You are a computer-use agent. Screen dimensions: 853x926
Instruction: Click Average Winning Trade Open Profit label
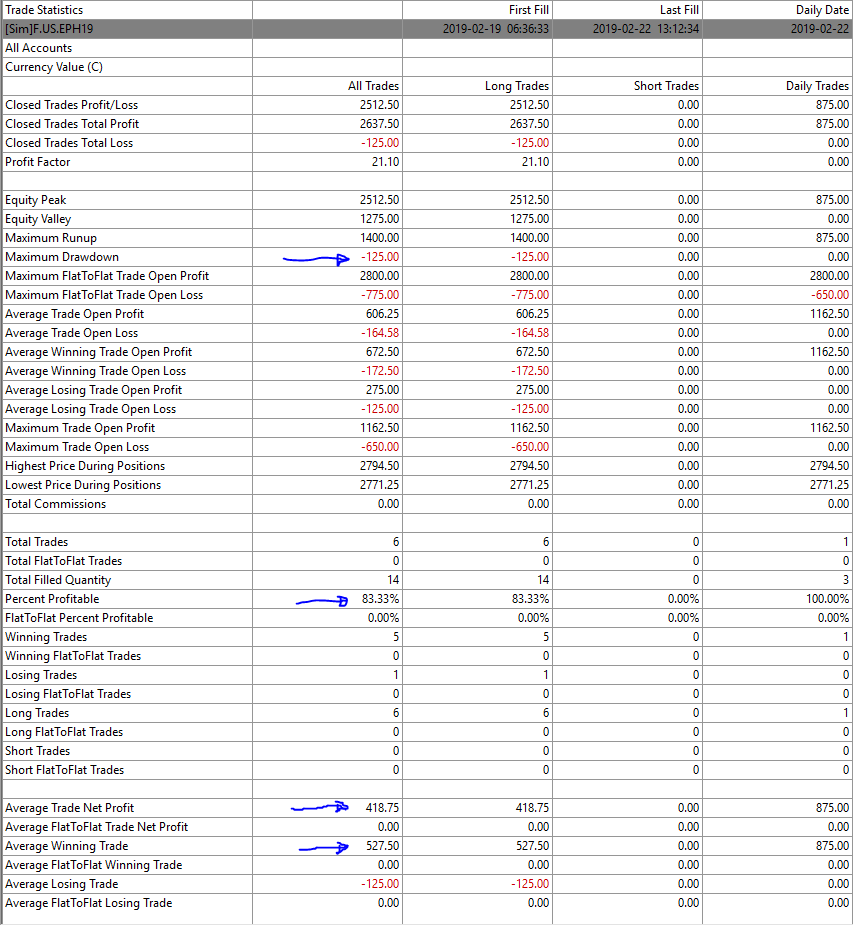pos(99,352)
